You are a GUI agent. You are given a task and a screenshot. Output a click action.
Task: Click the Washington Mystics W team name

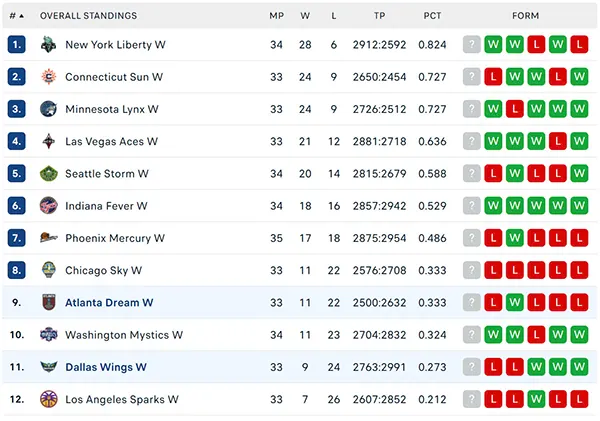pyautogui.click(x=124, y=335)
